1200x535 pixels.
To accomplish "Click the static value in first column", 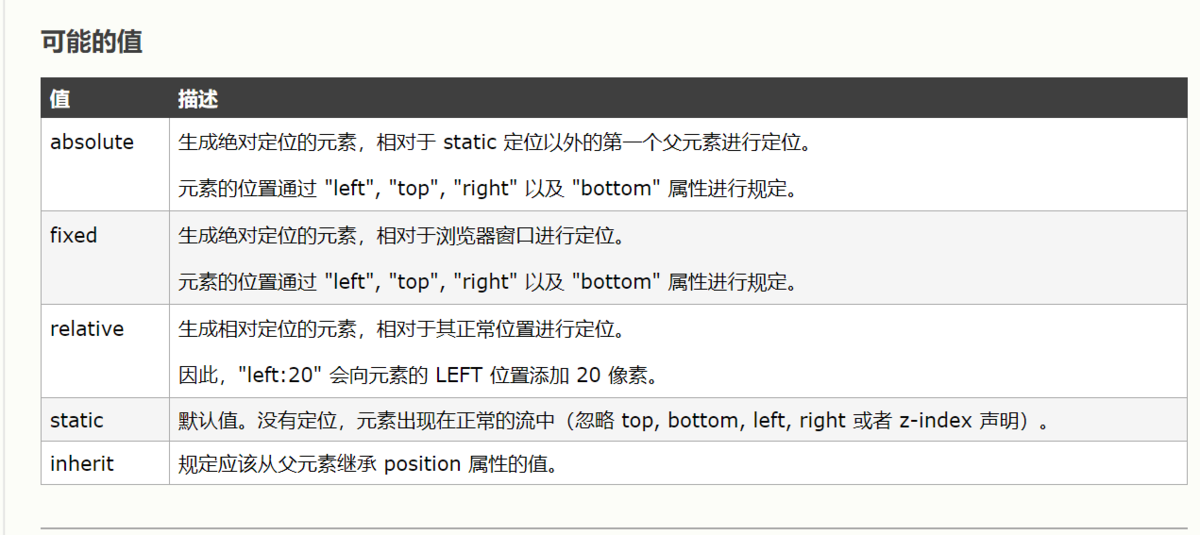I will (x=77, y=420).
